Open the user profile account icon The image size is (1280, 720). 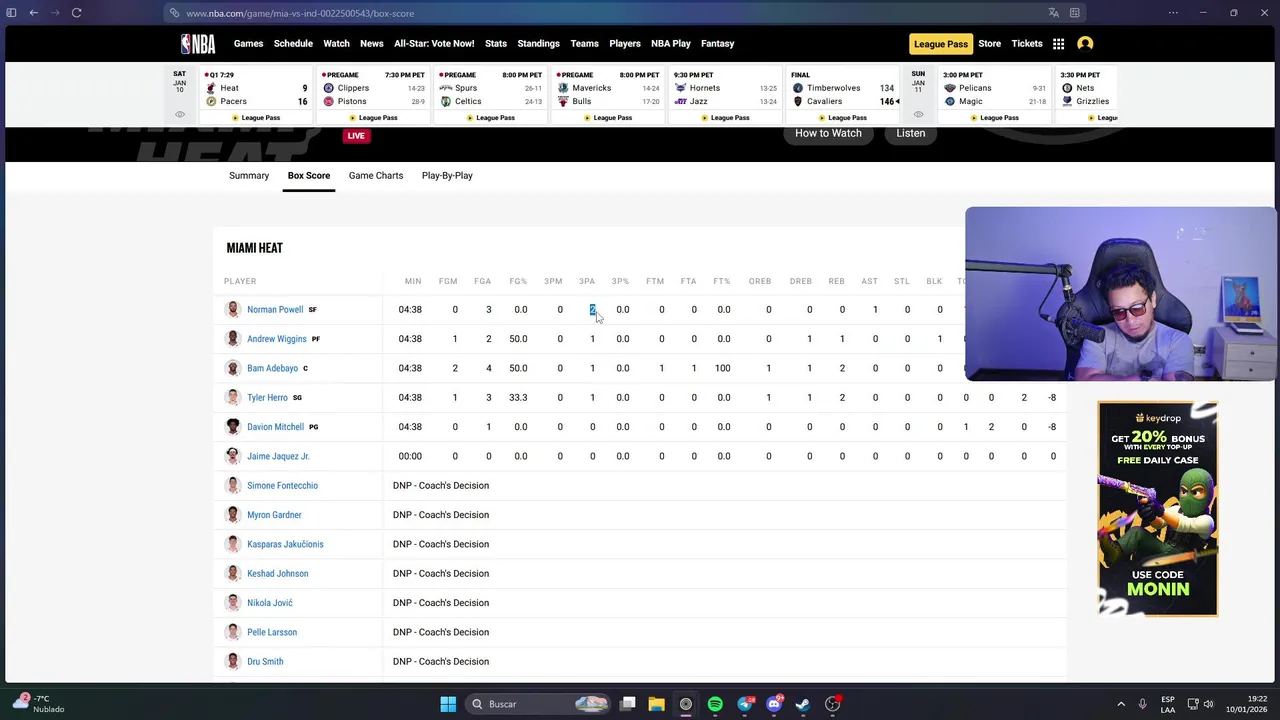click(1085, 44)
